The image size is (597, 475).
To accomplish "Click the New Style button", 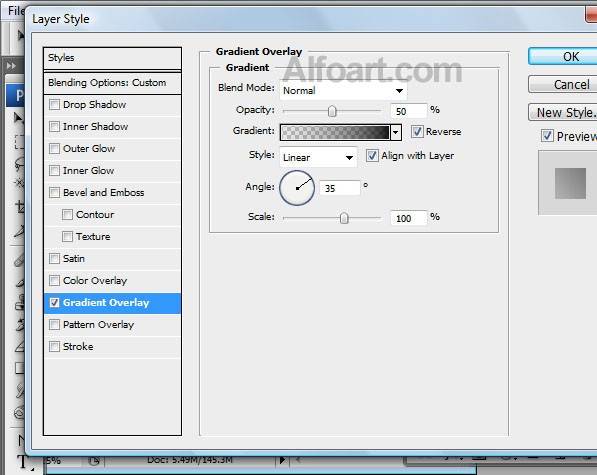I will [x=563, y=113].
